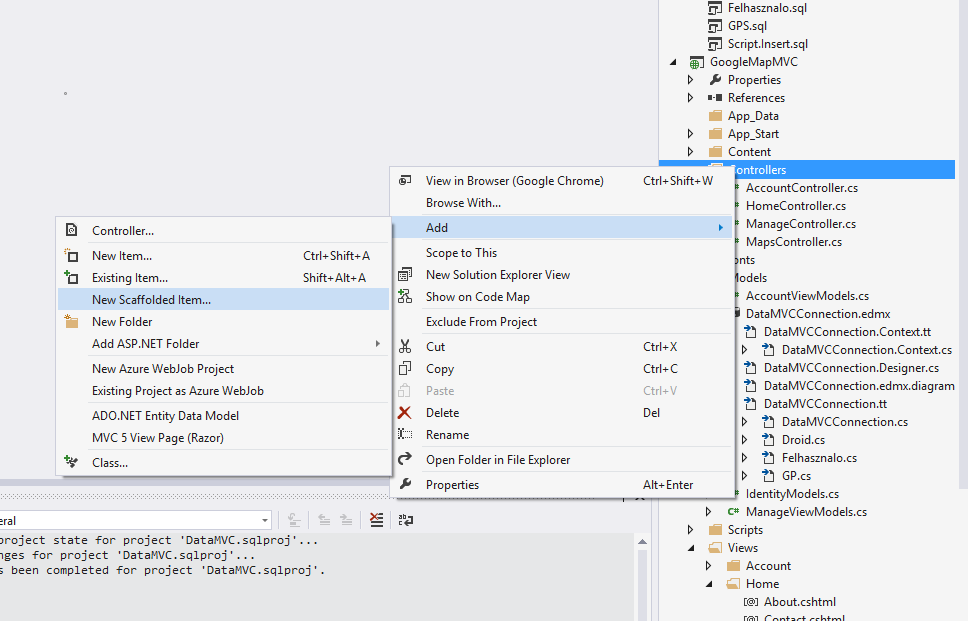This screenshot has height=621, width=968.
Task: Open the Output source dropdown
Action: [264, 520]
